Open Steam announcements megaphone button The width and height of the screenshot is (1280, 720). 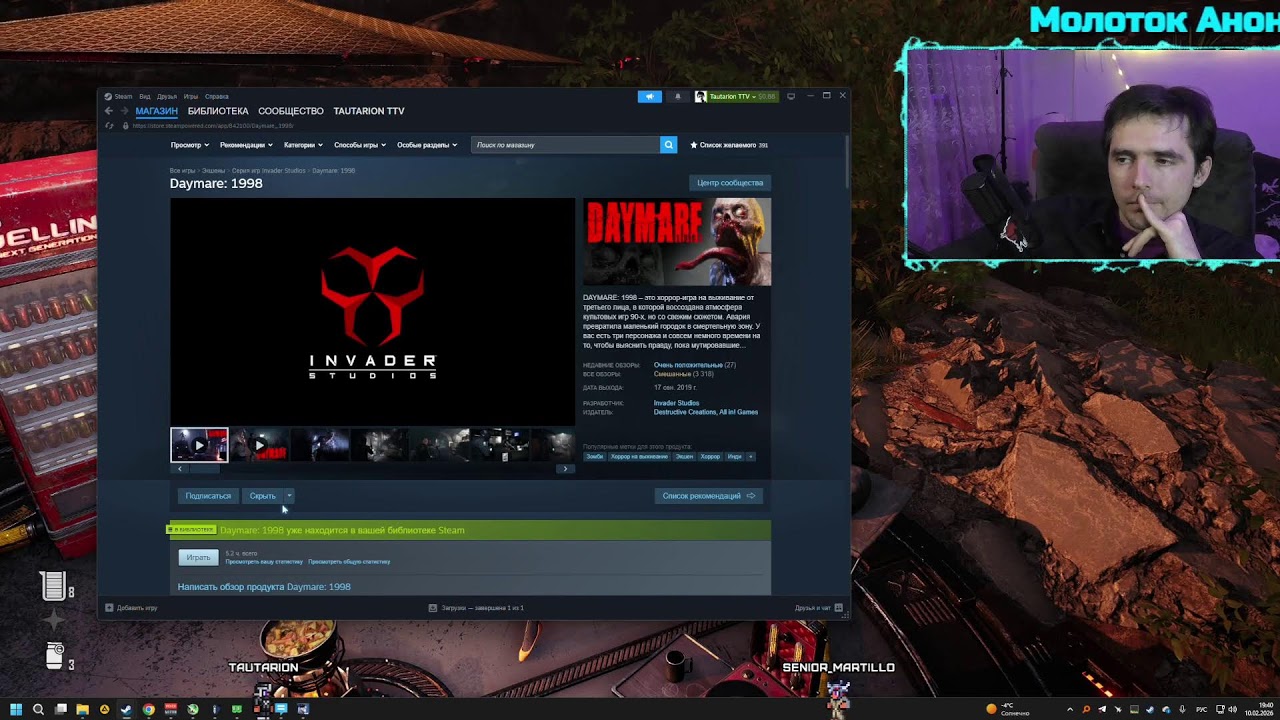point(650,96)
